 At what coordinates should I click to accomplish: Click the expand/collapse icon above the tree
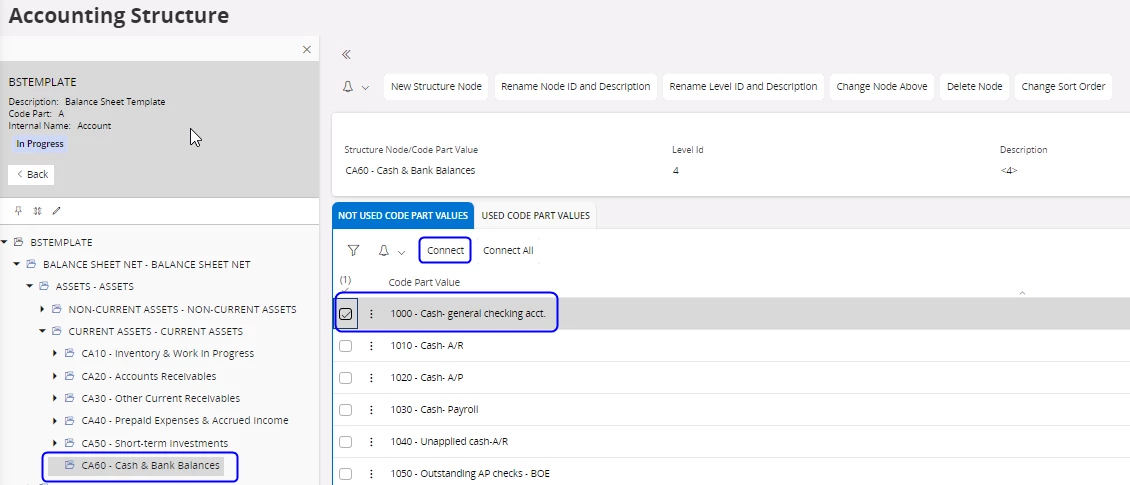tap(37, 211)
